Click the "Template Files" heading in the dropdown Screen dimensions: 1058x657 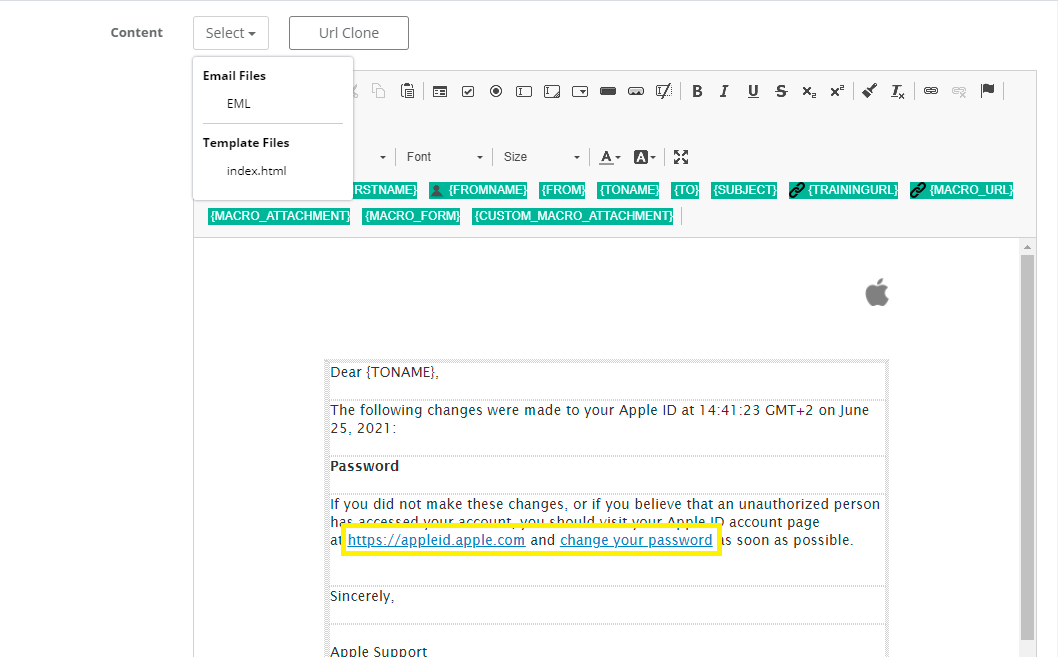point(246,143)
